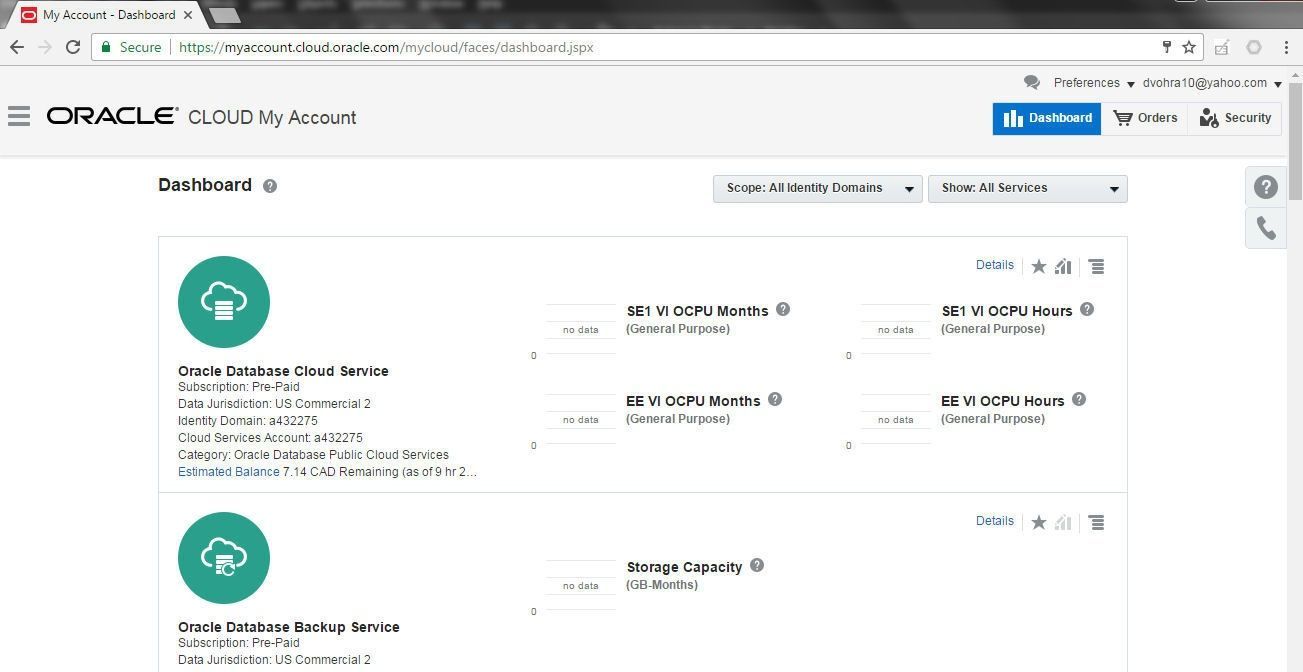The width and height of the screenshot is (1303, 672).
Task: Open actions menu for Database Cloud Service
Action: point(1097,266)
